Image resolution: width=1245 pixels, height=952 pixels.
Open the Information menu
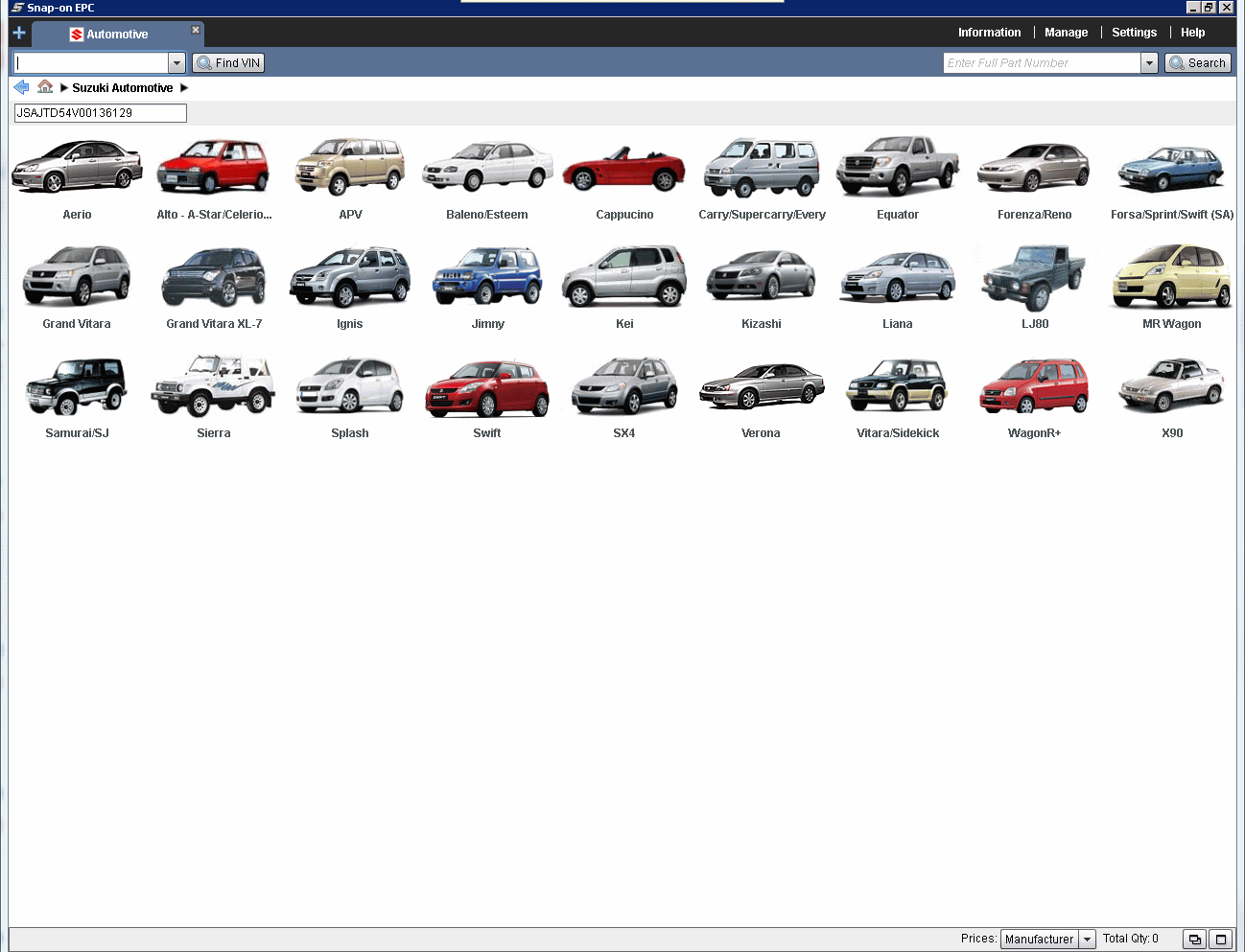(x=990, y=33)
